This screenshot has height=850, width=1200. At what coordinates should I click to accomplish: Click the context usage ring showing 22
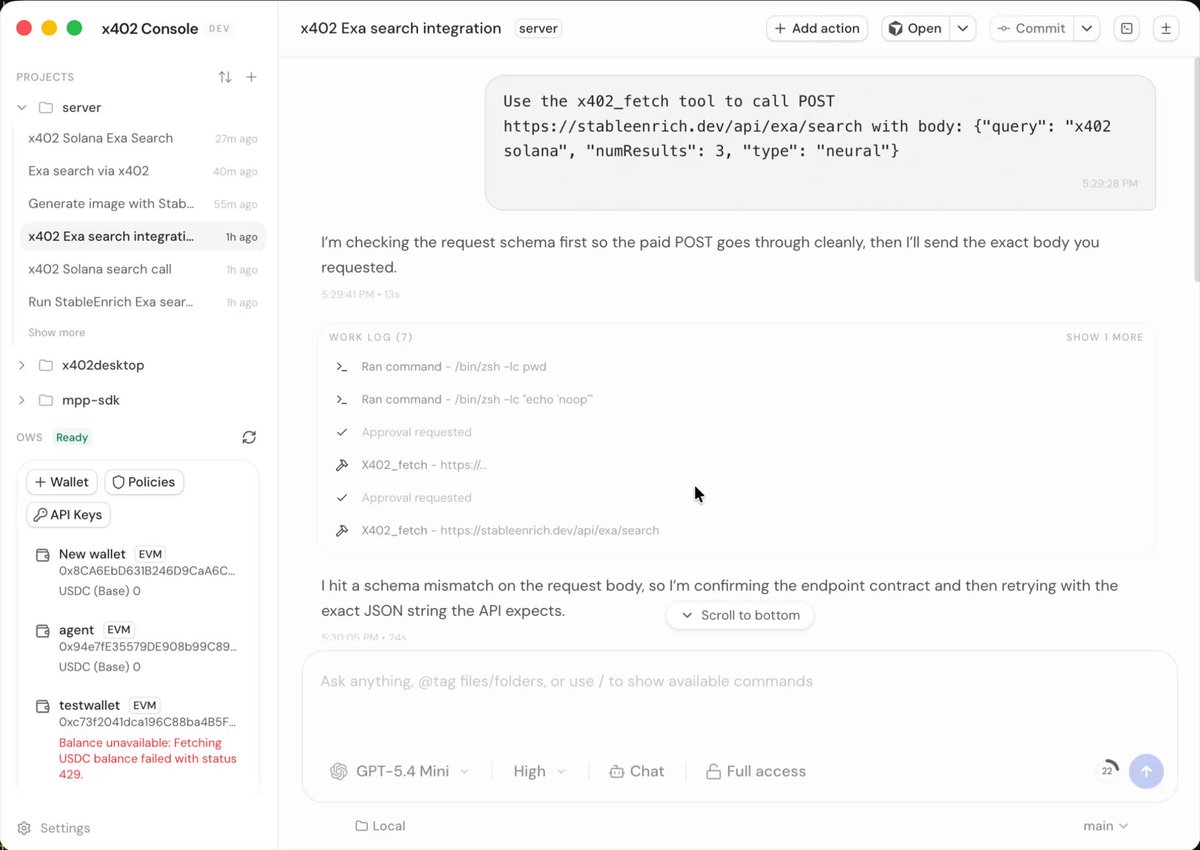1108,771
